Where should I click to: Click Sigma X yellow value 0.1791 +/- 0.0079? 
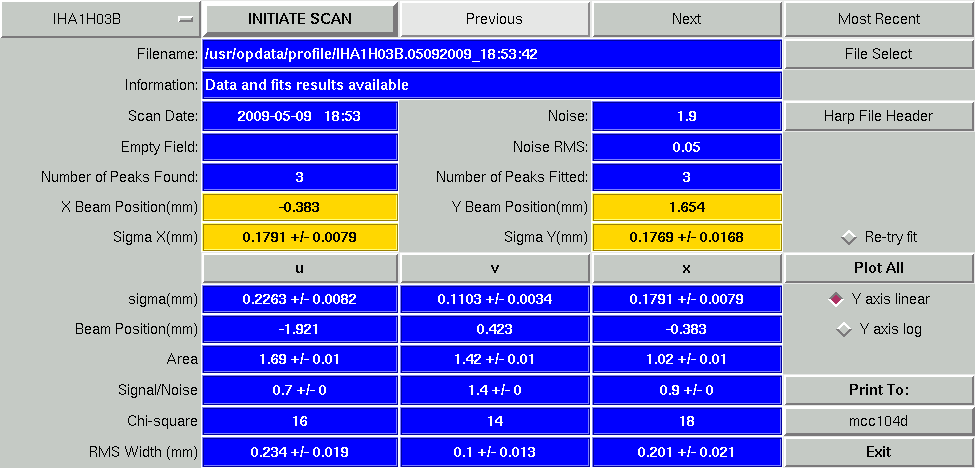300,237
